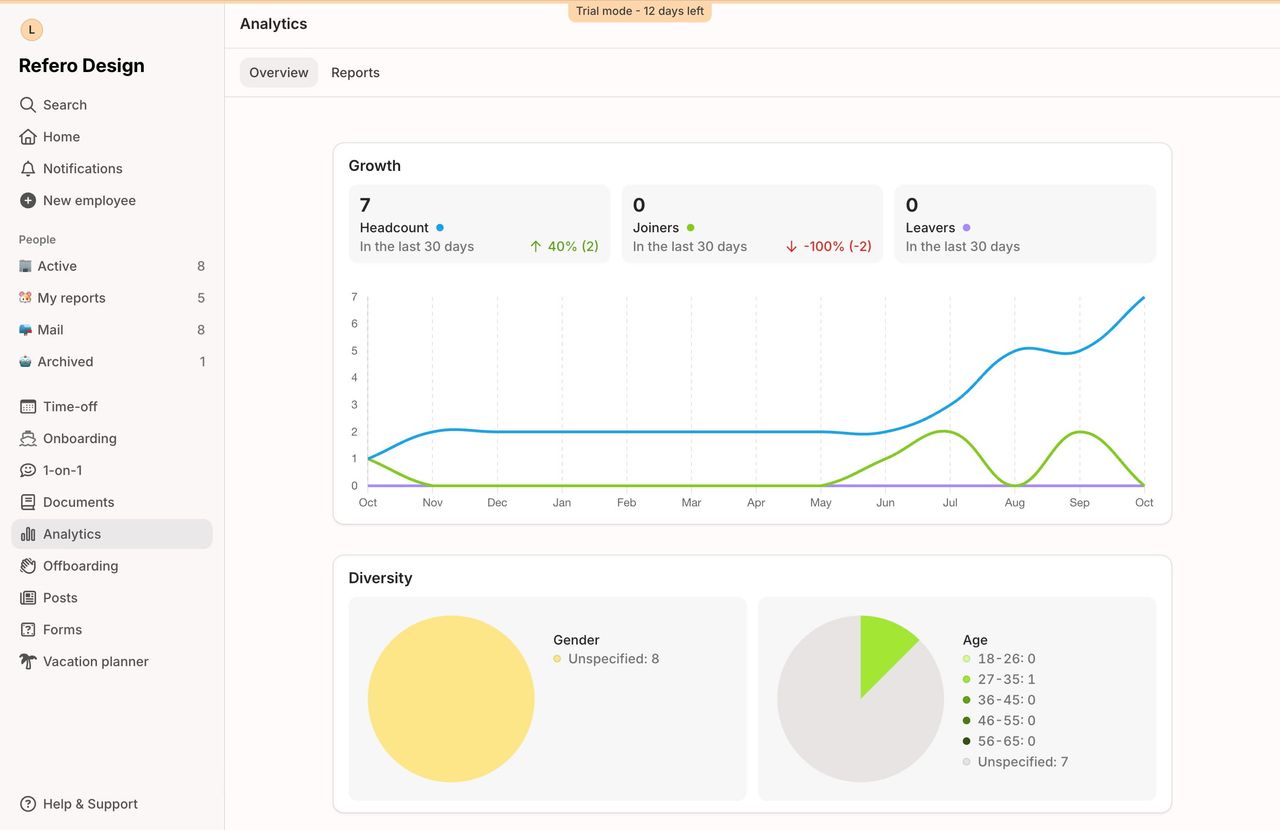
Task: Click the 1-on-1 chat icon
Action: point(28,470)
